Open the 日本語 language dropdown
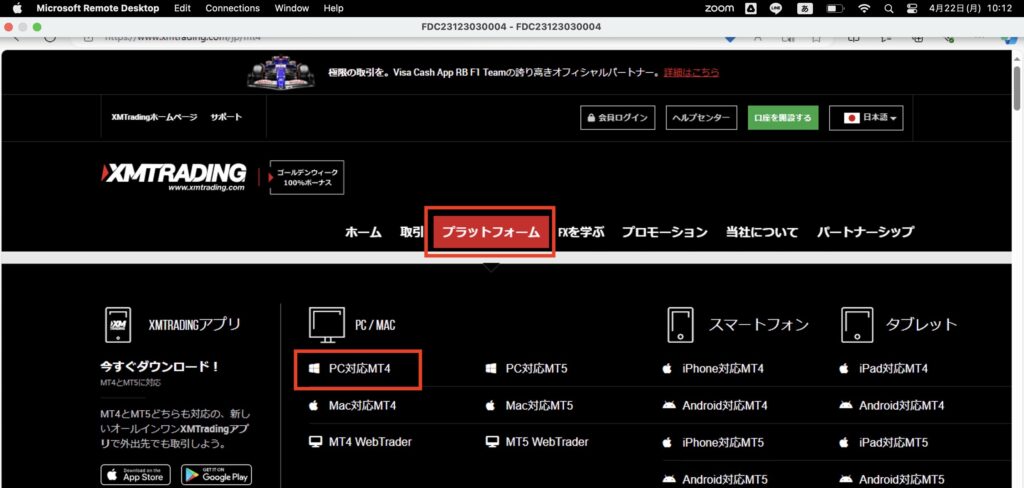Viewport: 1024px width, 488px height. tap(867, 118)
